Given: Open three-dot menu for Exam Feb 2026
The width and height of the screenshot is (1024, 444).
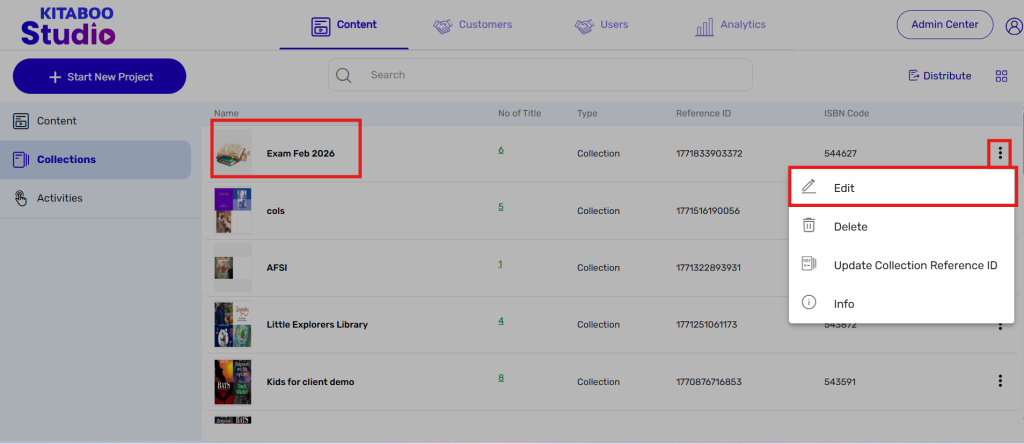Looking at the screenshot, I should point(999,153).
